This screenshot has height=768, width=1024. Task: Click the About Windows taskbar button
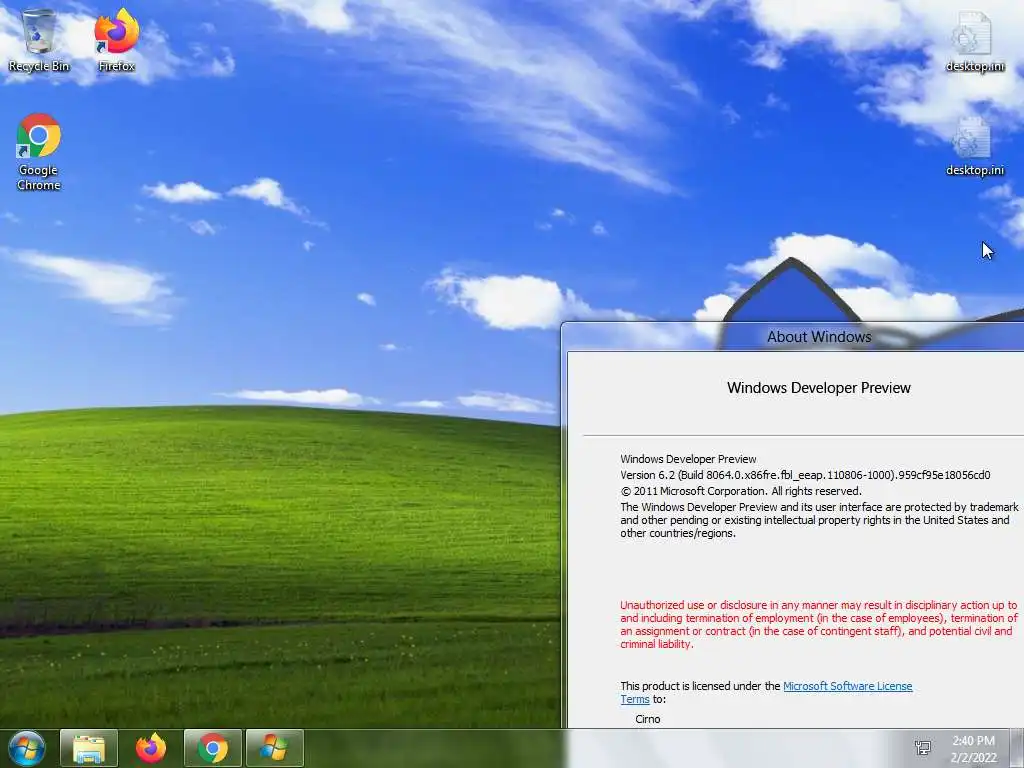point(274,748)
